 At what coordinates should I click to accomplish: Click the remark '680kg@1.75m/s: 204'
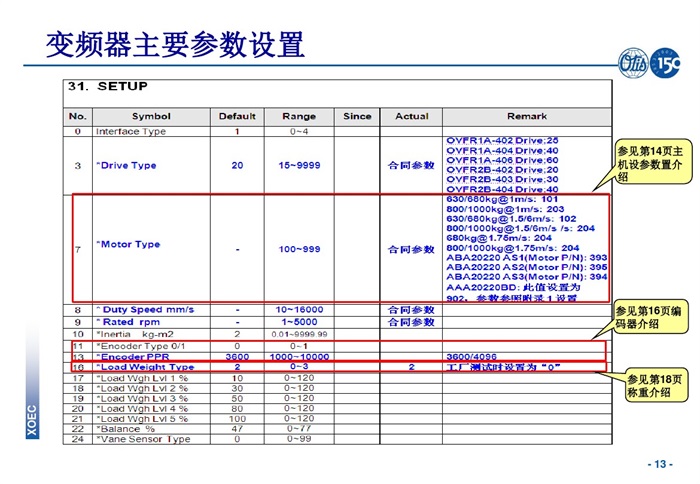499,238
